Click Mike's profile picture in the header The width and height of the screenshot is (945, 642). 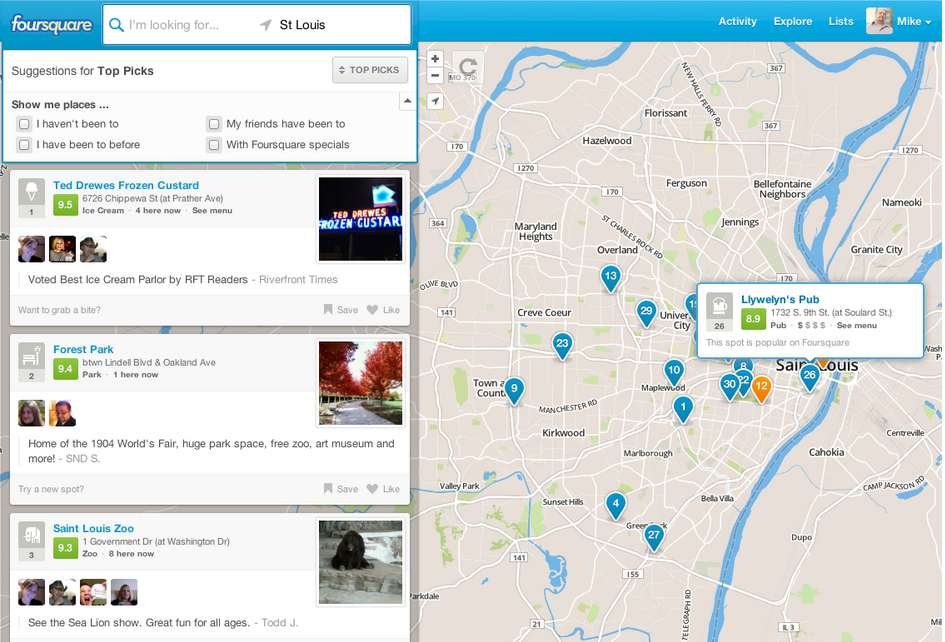879,21
